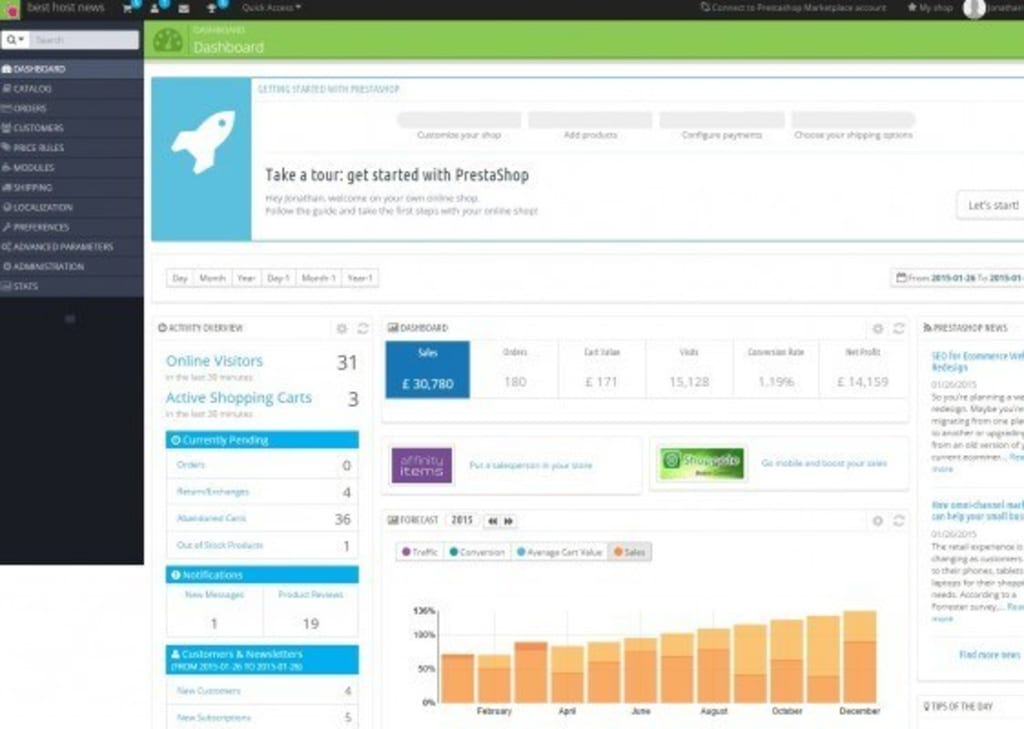Open Administration in sidebar menu

72,267
